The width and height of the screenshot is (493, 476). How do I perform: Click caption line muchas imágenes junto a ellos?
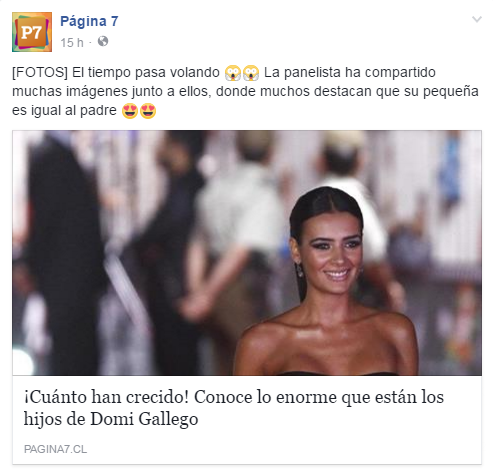(x=112, y=91)
